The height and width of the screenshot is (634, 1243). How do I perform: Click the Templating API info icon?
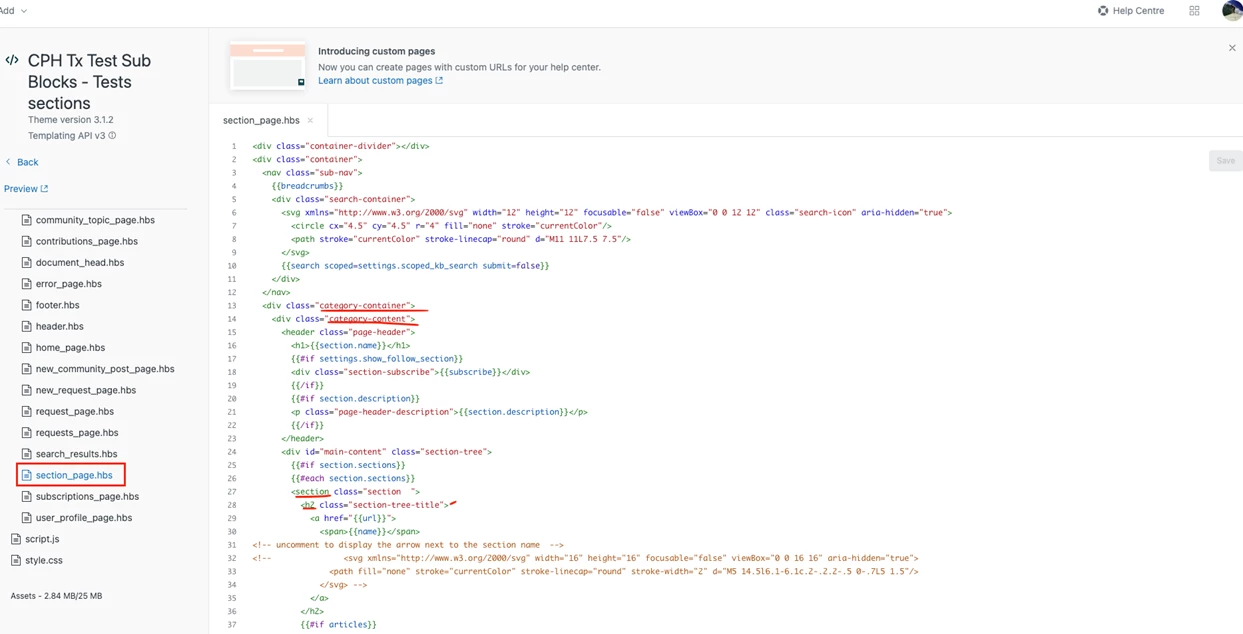[x=112, y=136]
